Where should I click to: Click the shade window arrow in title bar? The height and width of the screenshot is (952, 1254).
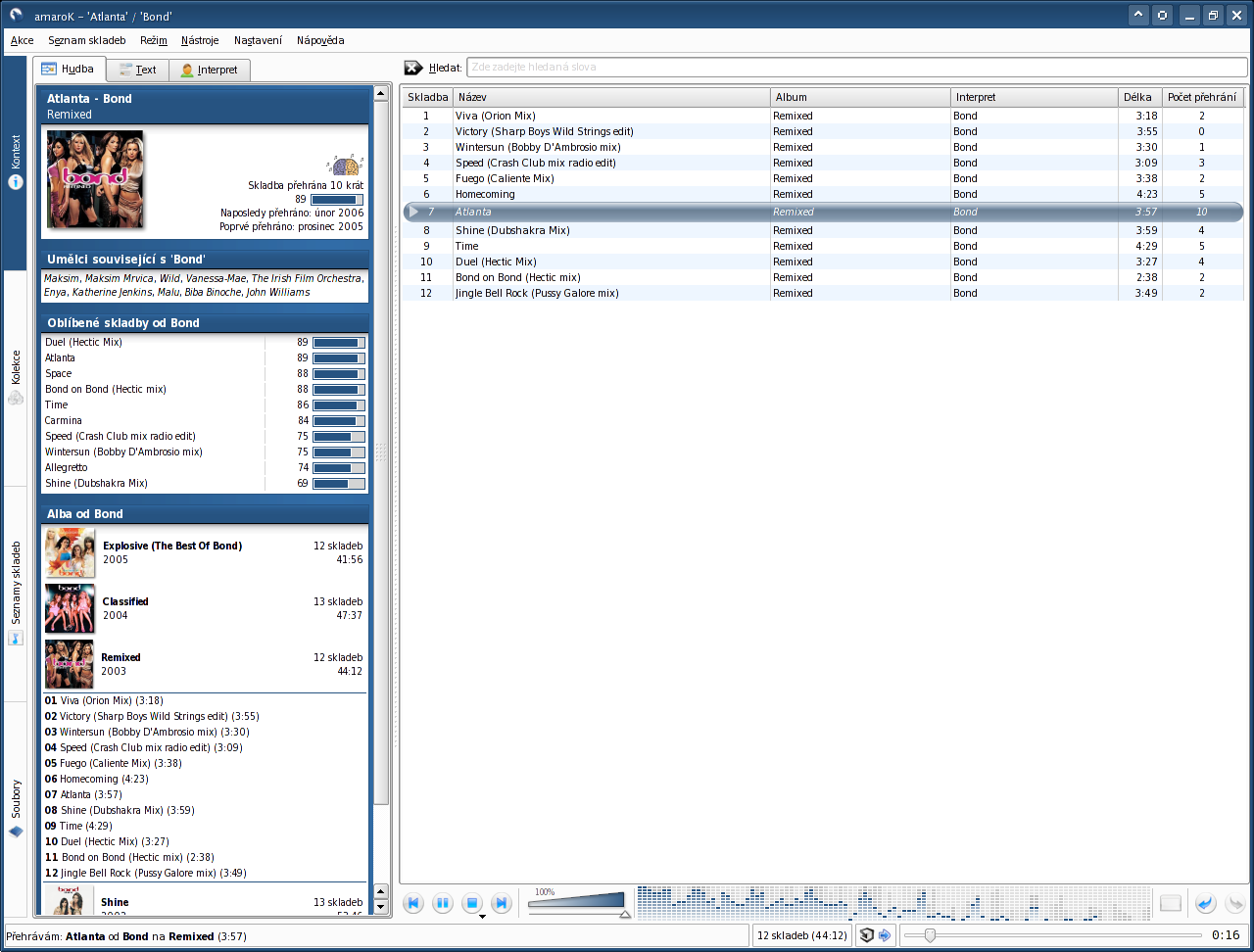[1138, 15]
